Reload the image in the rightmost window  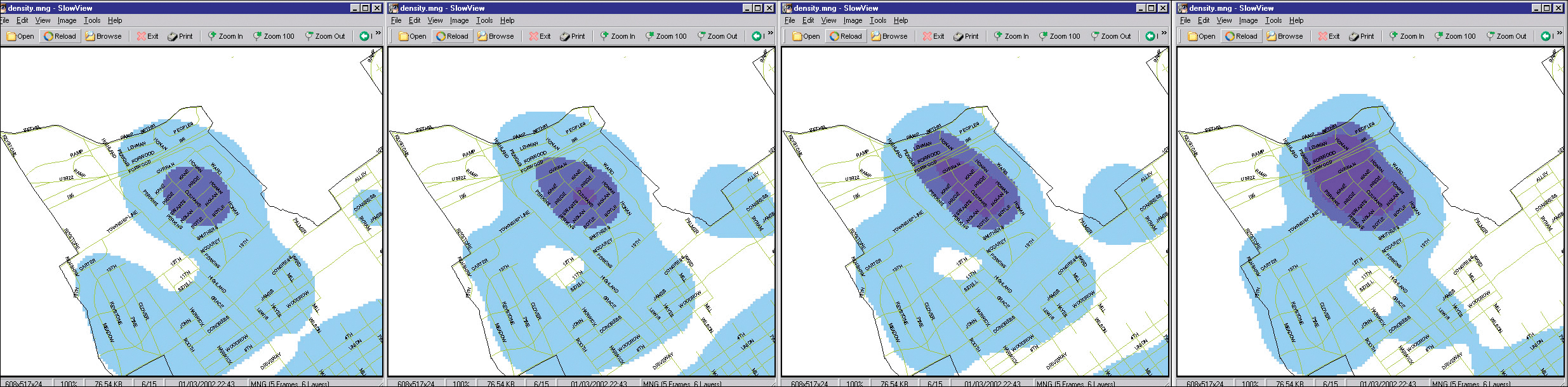coord(1241,36)
